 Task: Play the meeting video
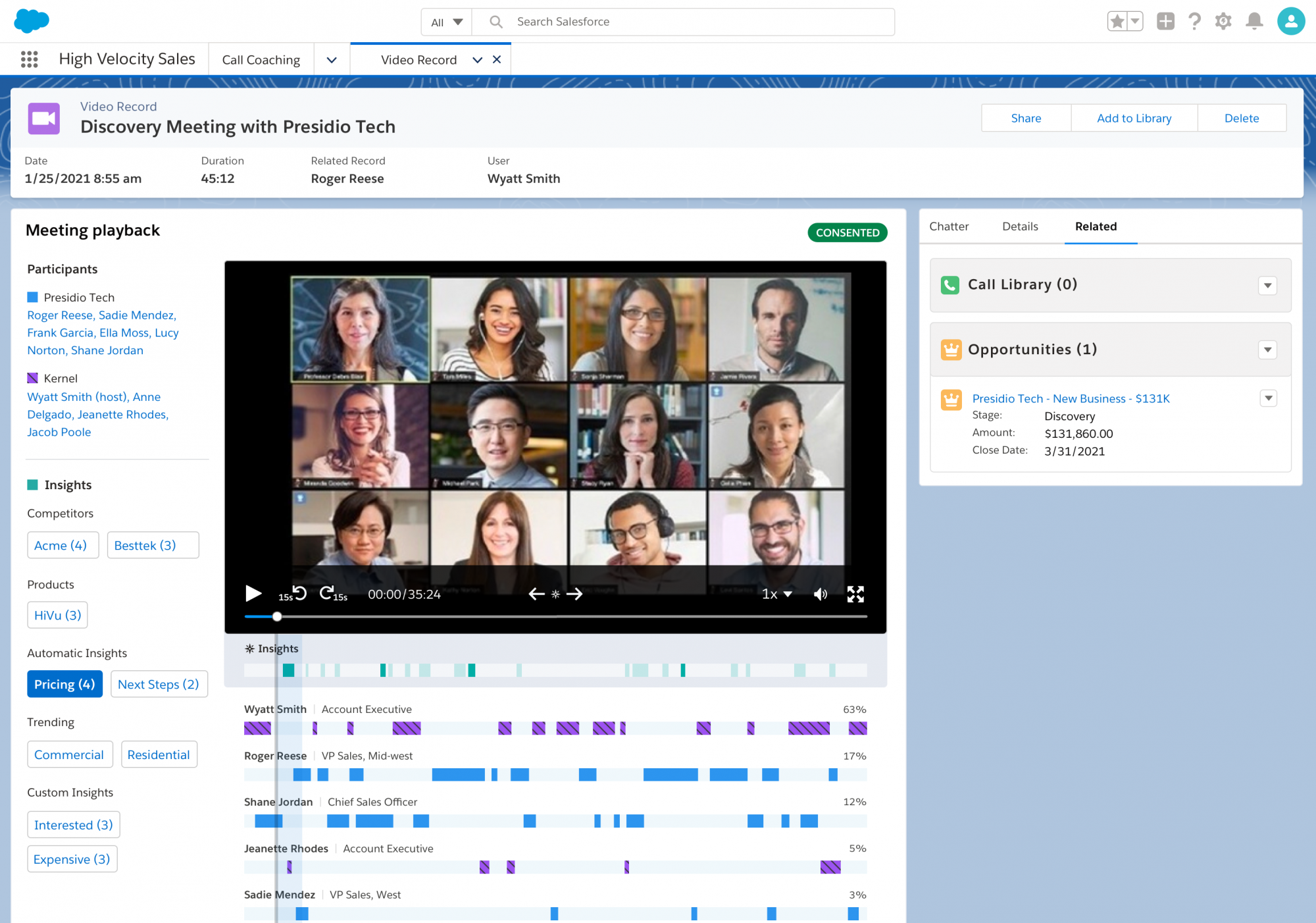(253, 594)
